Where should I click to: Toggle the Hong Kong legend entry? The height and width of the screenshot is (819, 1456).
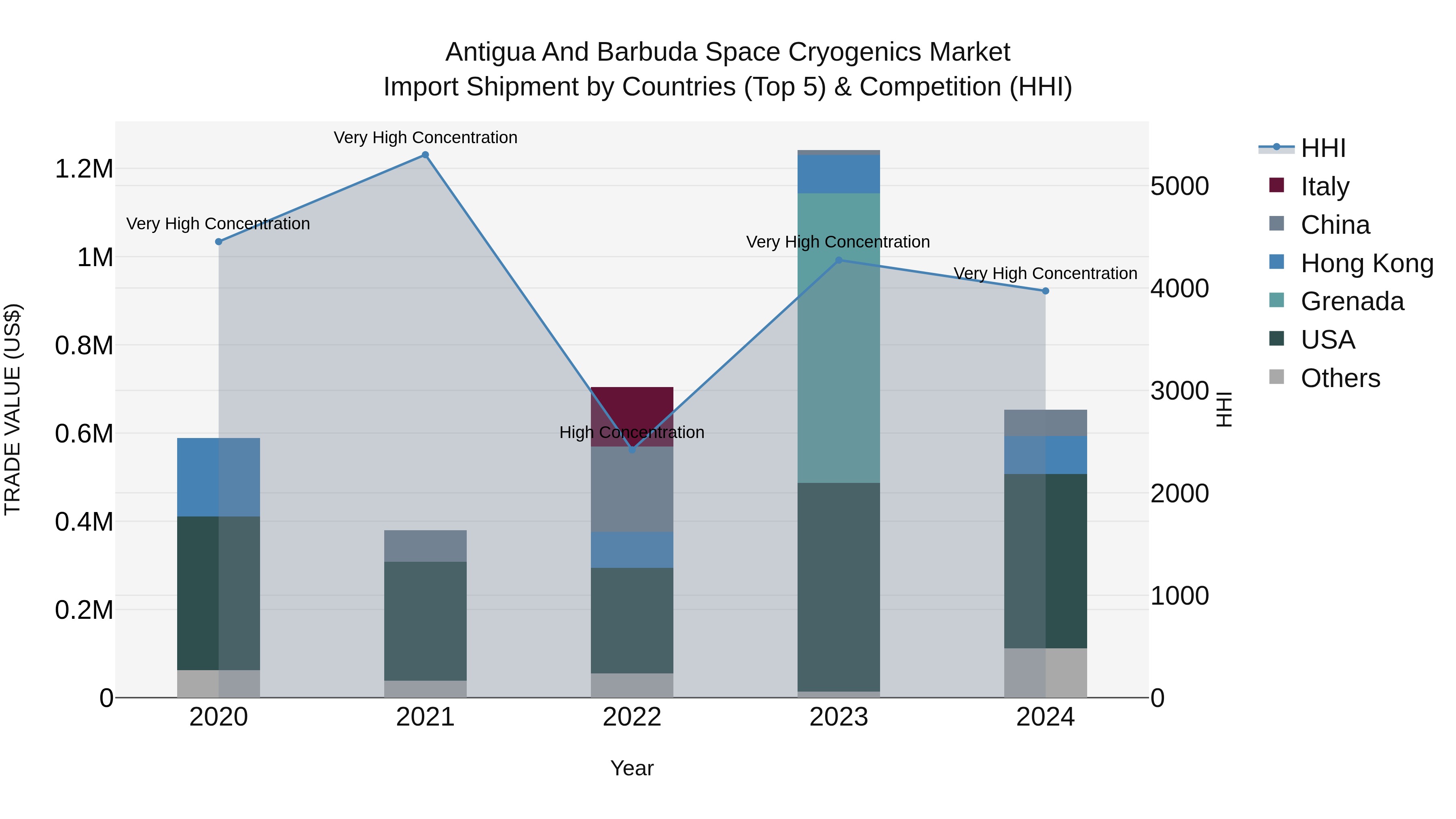[1351, 263]
